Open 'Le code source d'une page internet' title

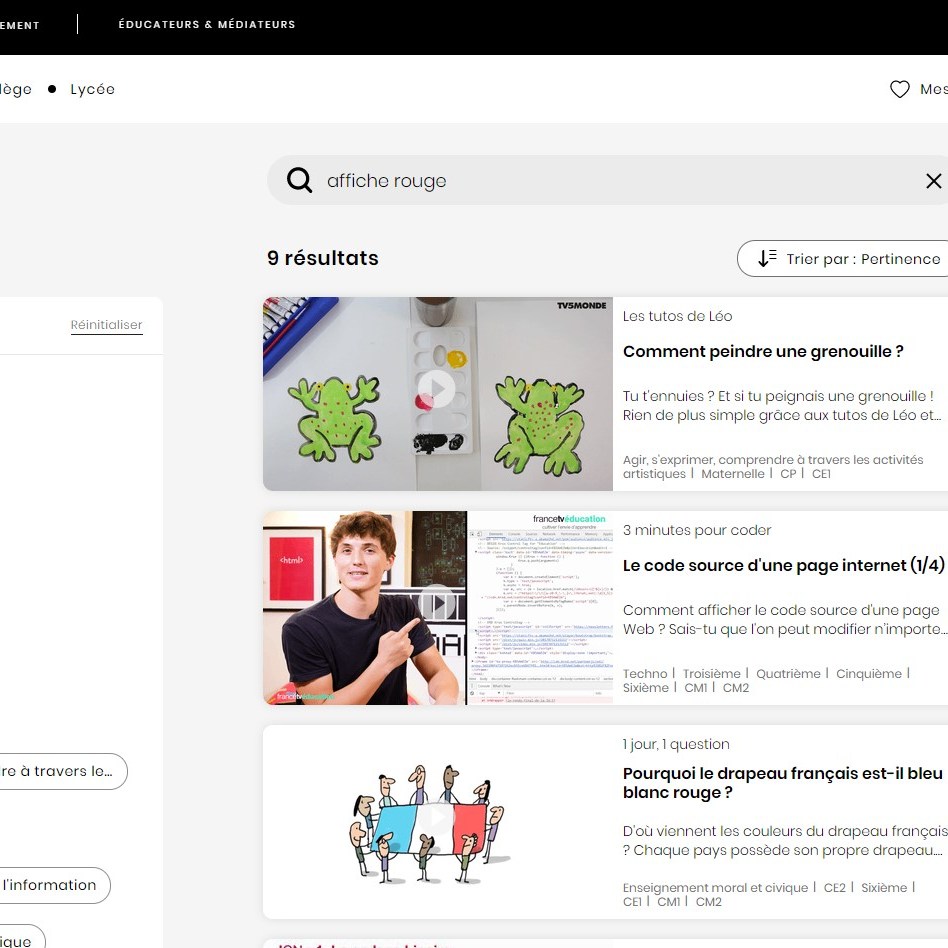coord(784,565)
